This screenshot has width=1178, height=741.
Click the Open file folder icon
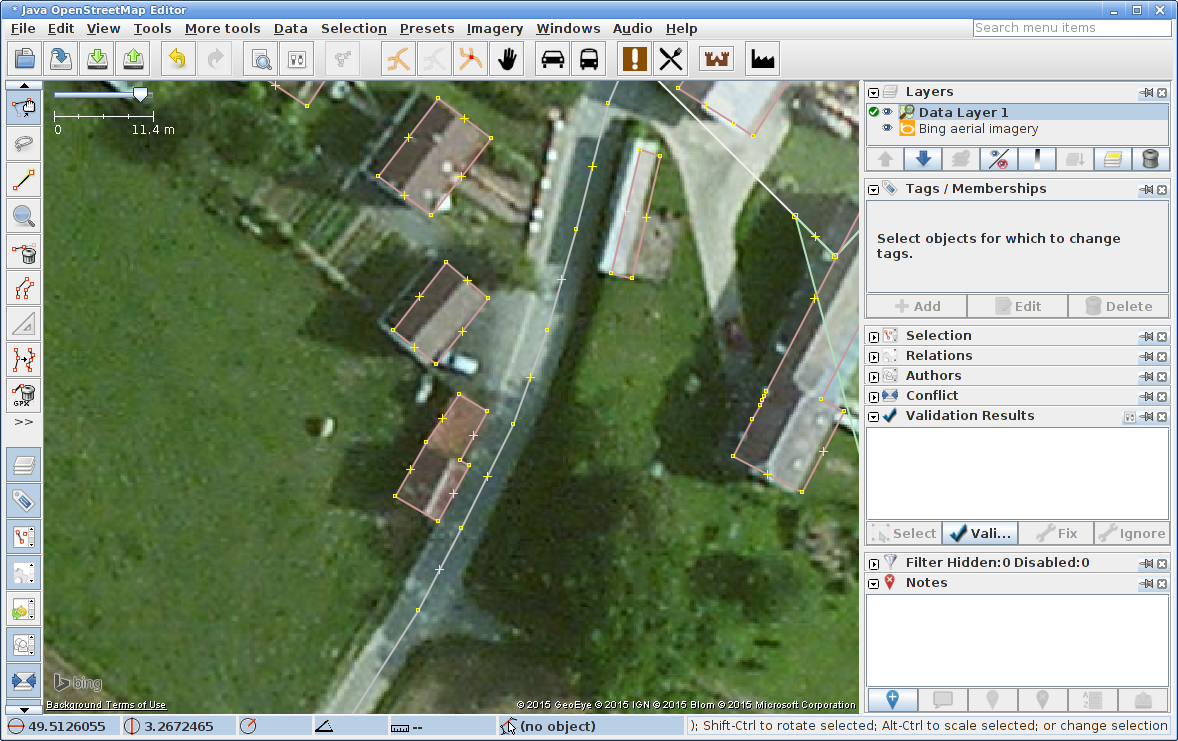(24, 59)
